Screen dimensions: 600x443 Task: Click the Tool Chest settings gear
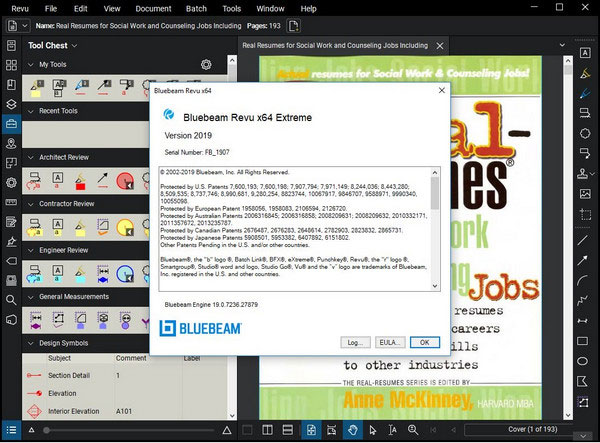(x=205, y=65)
